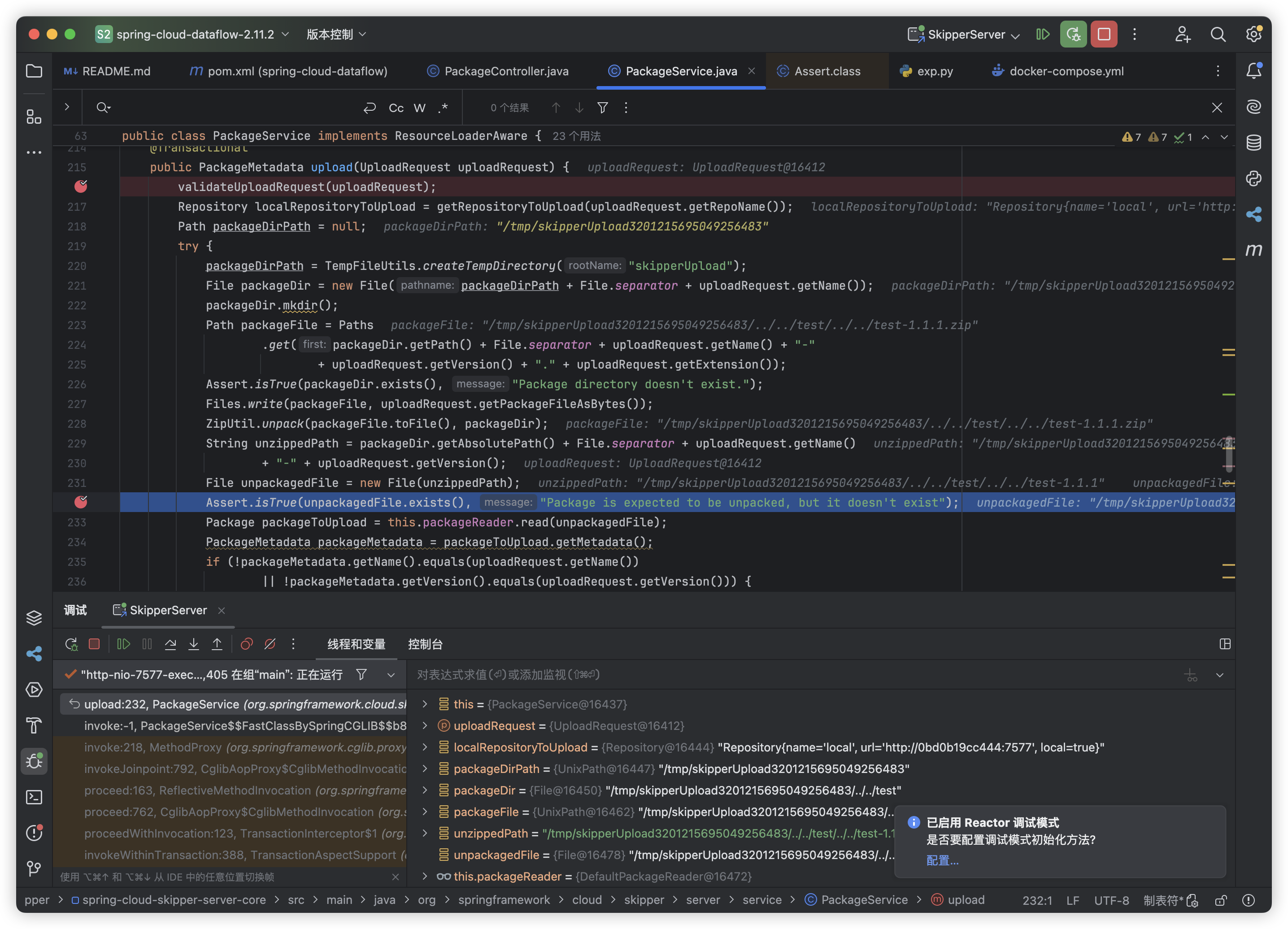The image size is (1288, 929).
Task: Open the Database tool window icon
Action: tap(1254, 142)
